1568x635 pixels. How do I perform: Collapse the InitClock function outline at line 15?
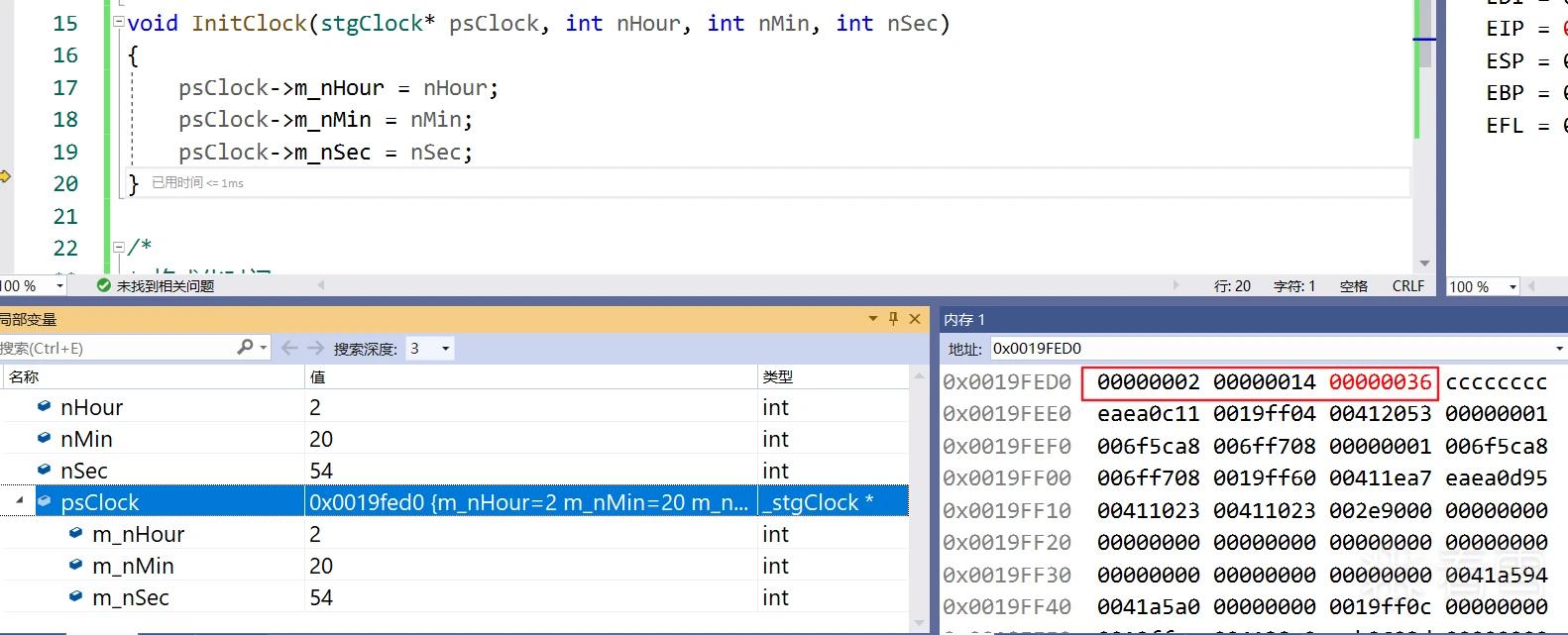click(x=119, y=22)
